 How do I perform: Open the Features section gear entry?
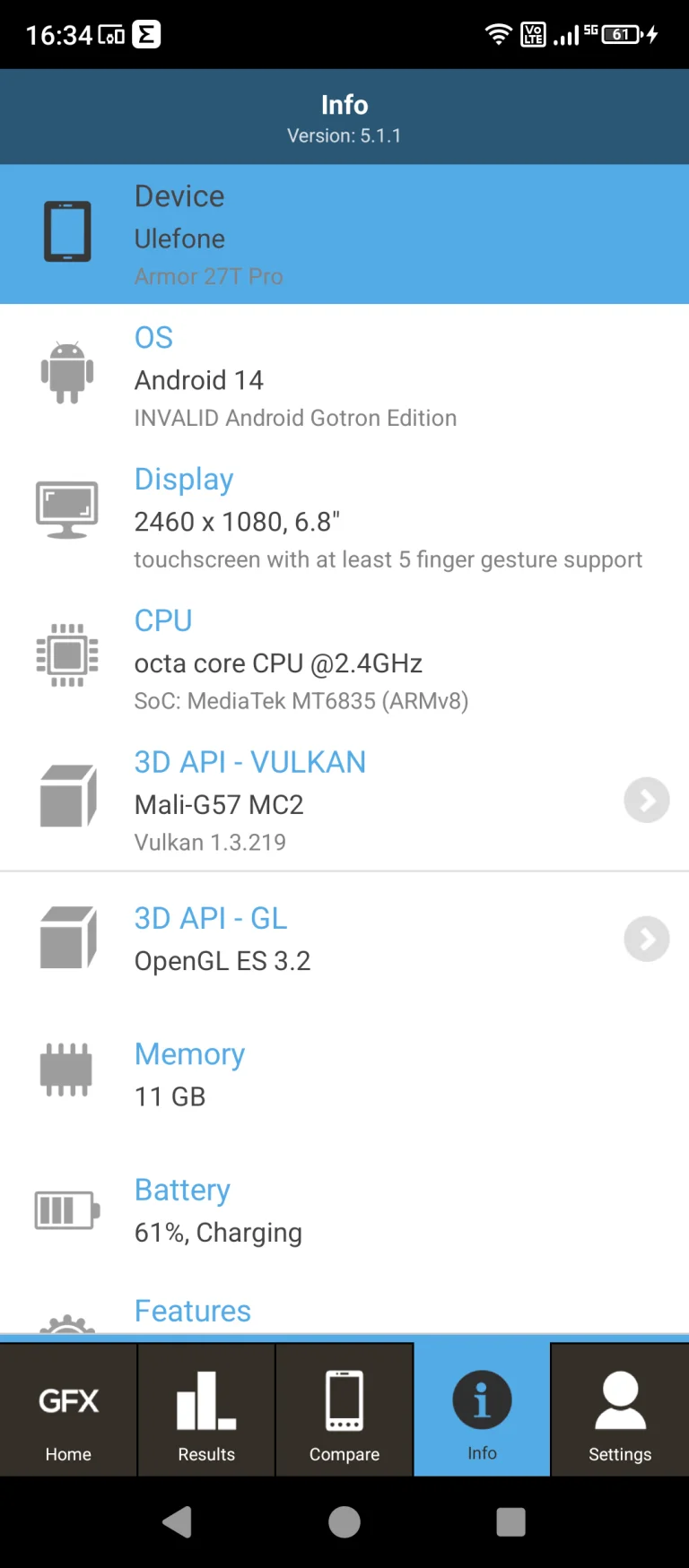point(192,1311)
